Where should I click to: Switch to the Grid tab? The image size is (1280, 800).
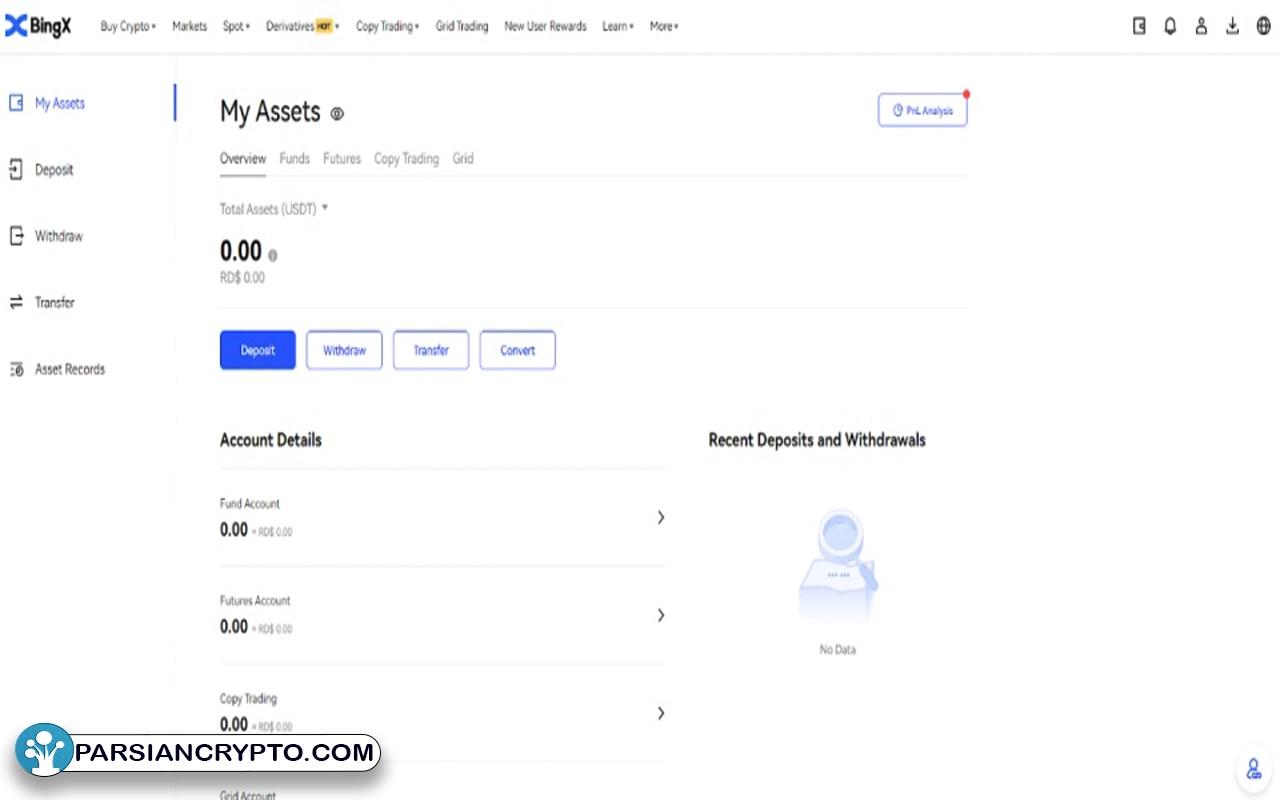tap(463, 159)
